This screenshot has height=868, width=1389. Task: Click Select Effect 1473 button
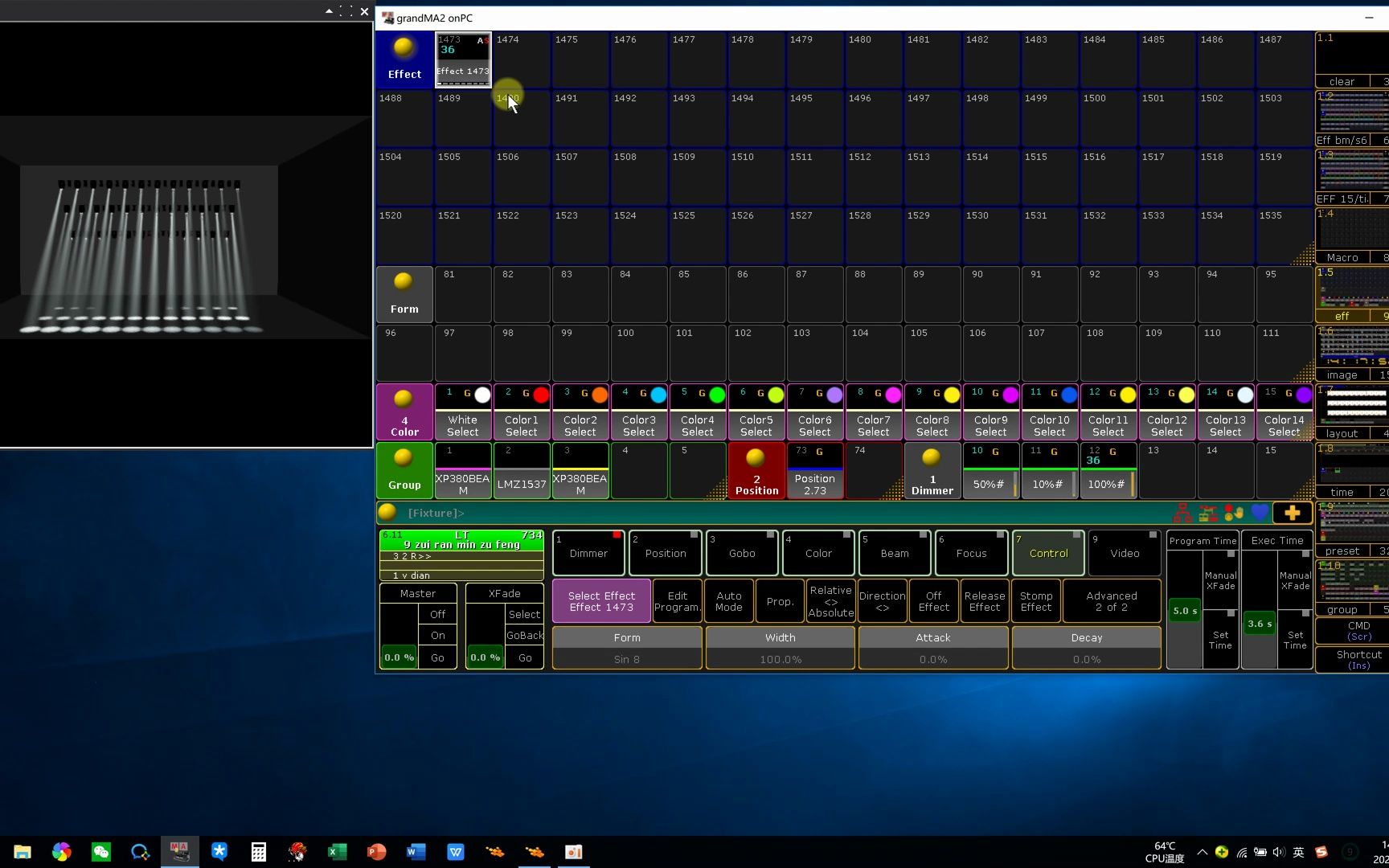click(x=601, y=601)
